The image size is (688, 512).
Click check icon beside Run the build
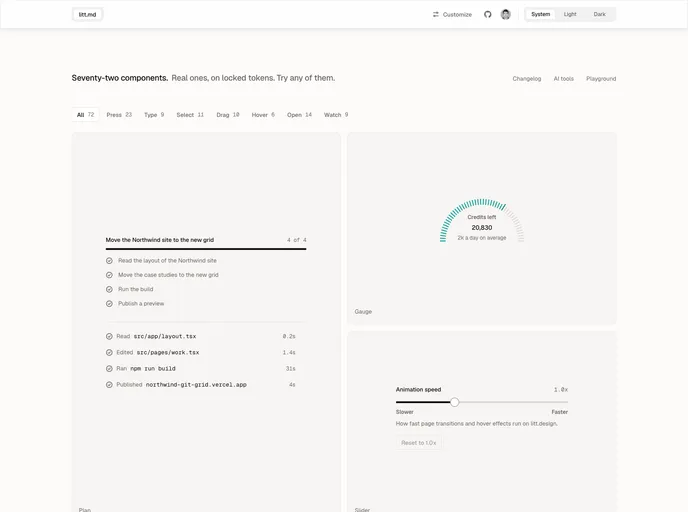tap(109, 289)
